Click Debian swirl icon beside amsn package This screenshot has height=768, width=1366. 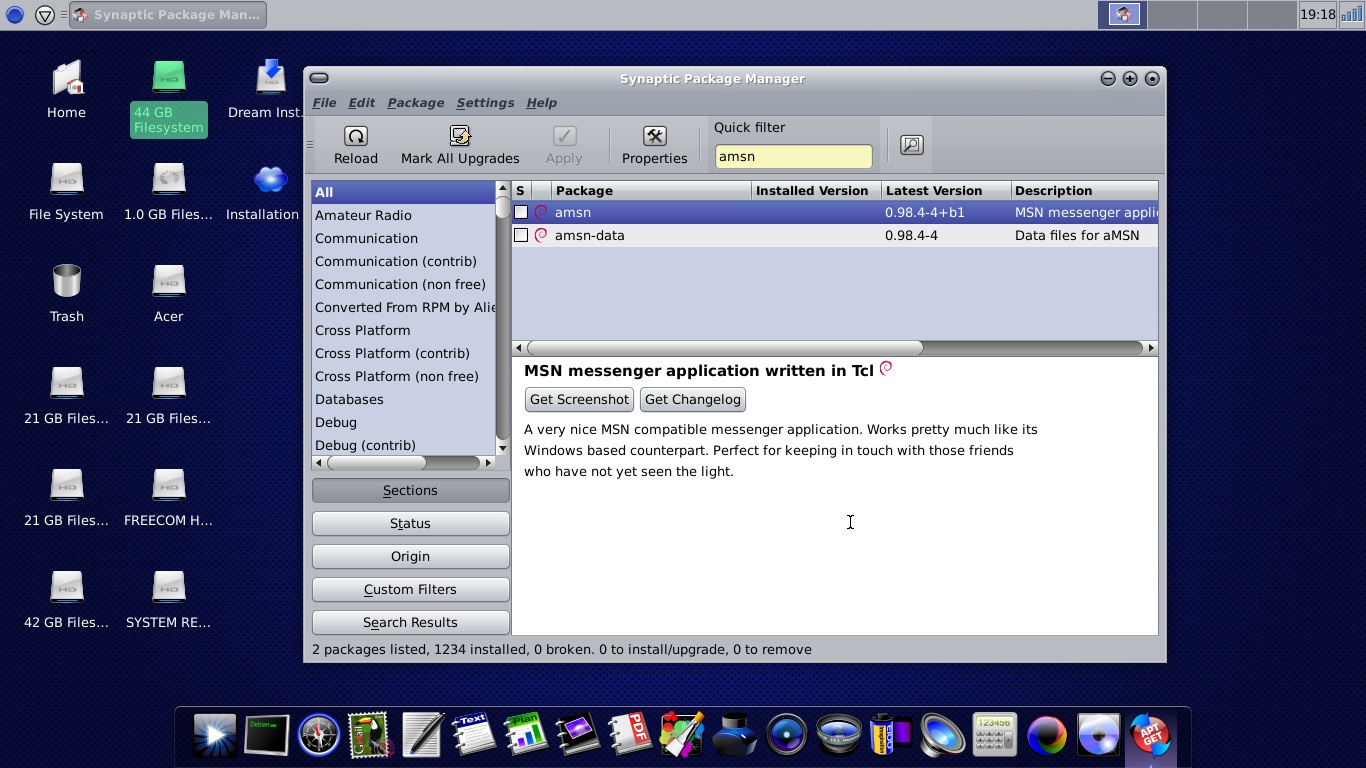click(x=541, y=212)
